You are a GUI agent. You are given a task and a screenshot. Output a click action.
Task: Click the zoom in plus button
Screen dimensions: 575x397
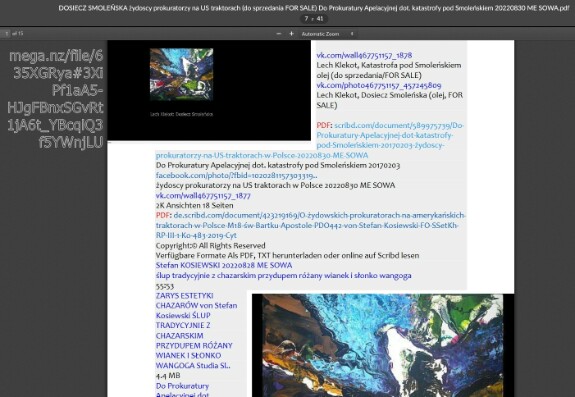(x=291, y=34)
